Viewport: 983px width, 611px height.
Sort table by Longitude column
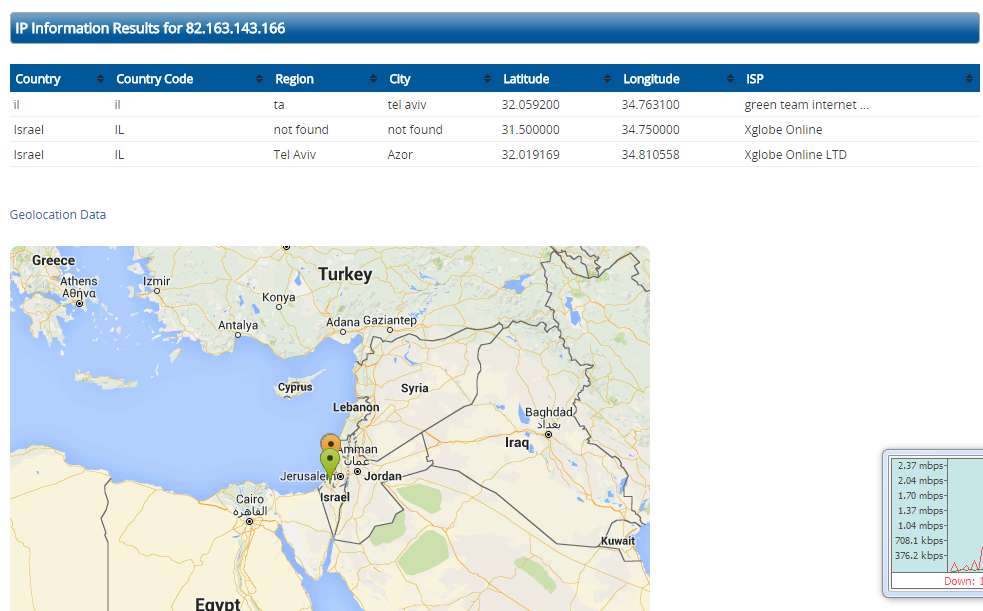[x=680, y=79]
